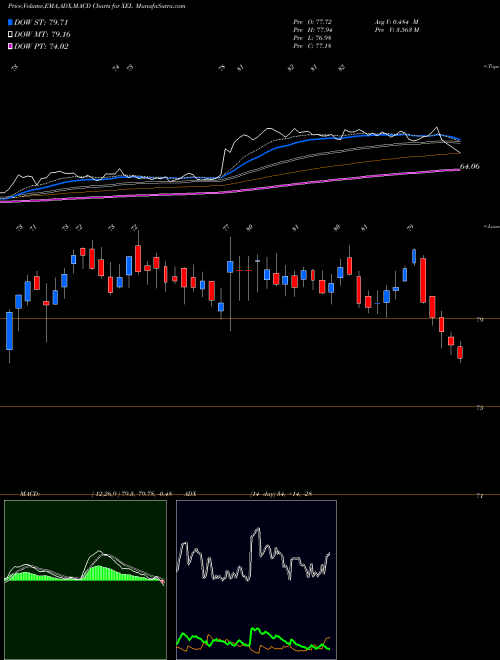Click the '<Lows' axis label
This screenshot has height=660, width=500.
coord(491,226)
